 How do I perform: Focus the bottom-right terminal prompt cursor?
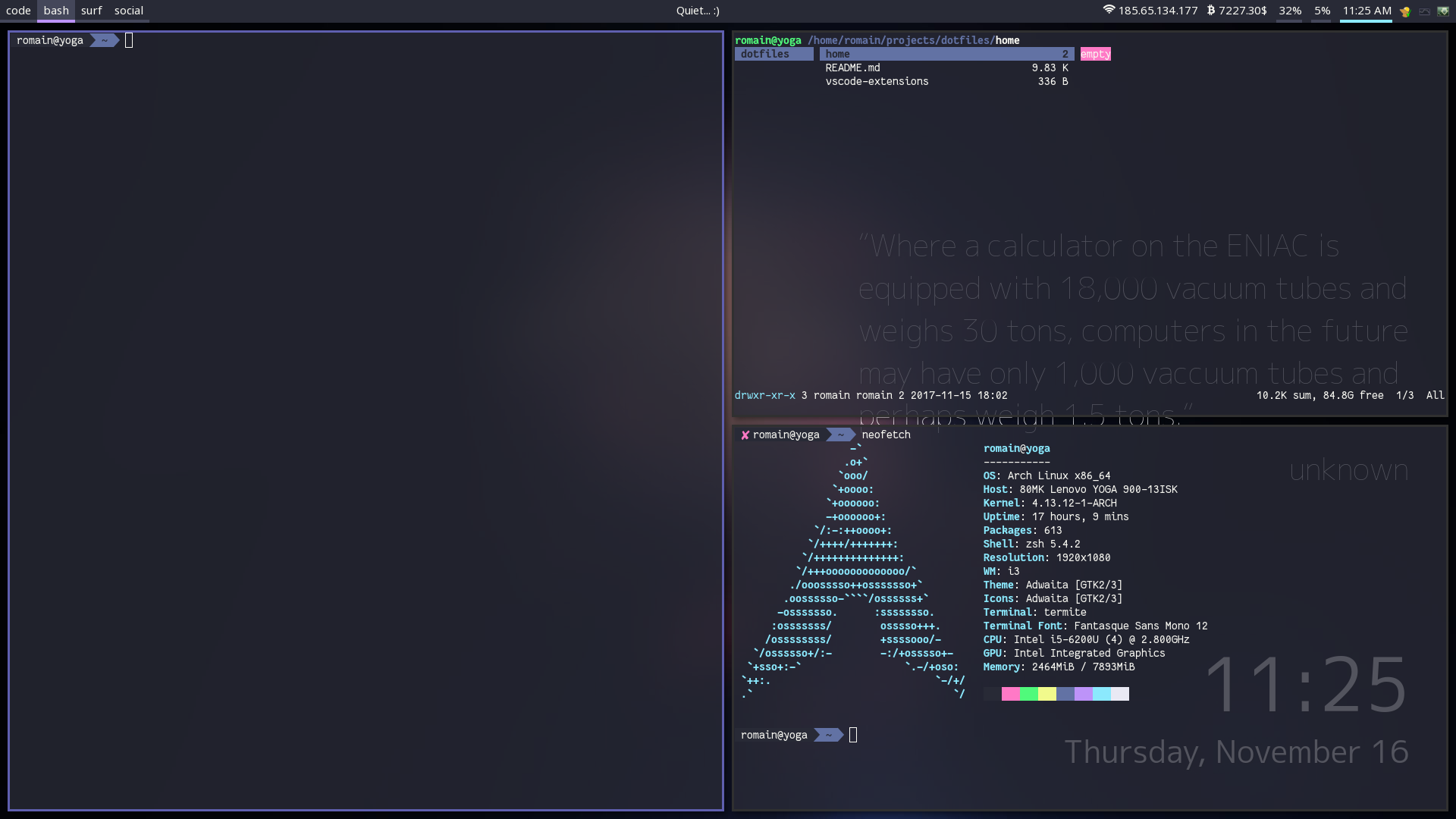click(853, 735)
